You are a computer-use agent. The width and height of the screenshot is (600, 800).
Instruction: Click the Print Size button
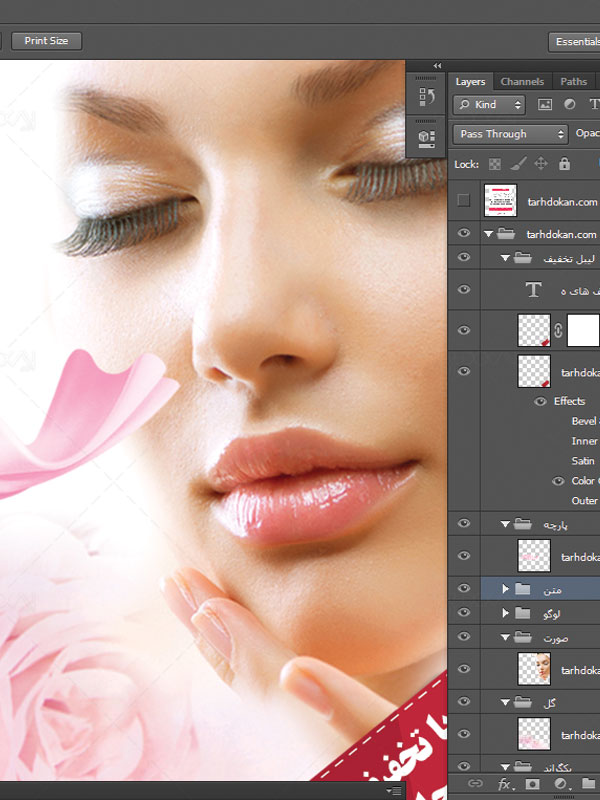tap(46, 41)
